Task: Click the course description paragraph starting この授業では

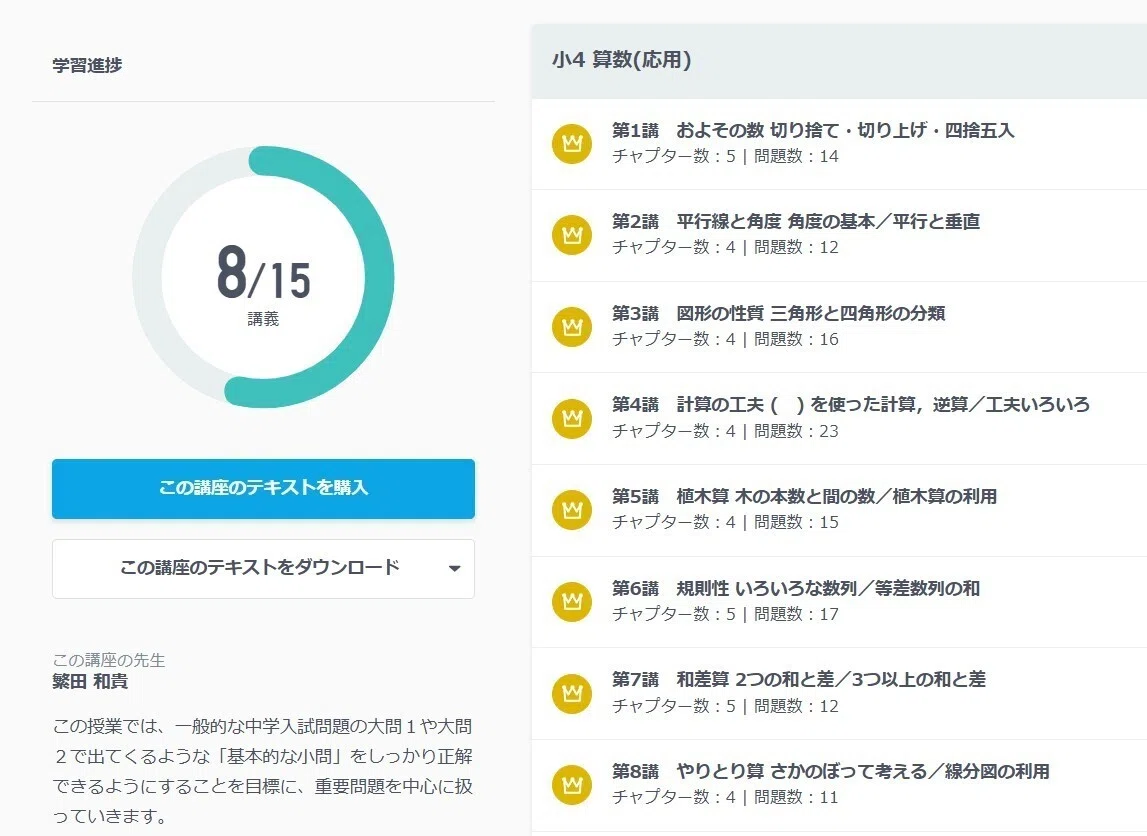Action: click(x=263, y=771)
